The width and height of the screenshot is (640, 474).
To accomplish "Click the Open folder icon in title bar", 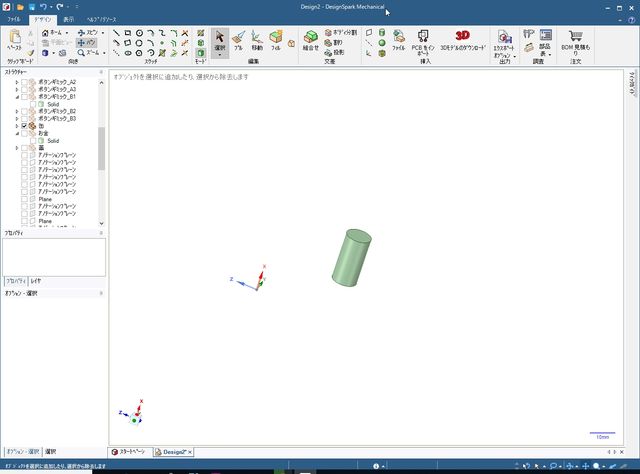I will pos(20,7).
